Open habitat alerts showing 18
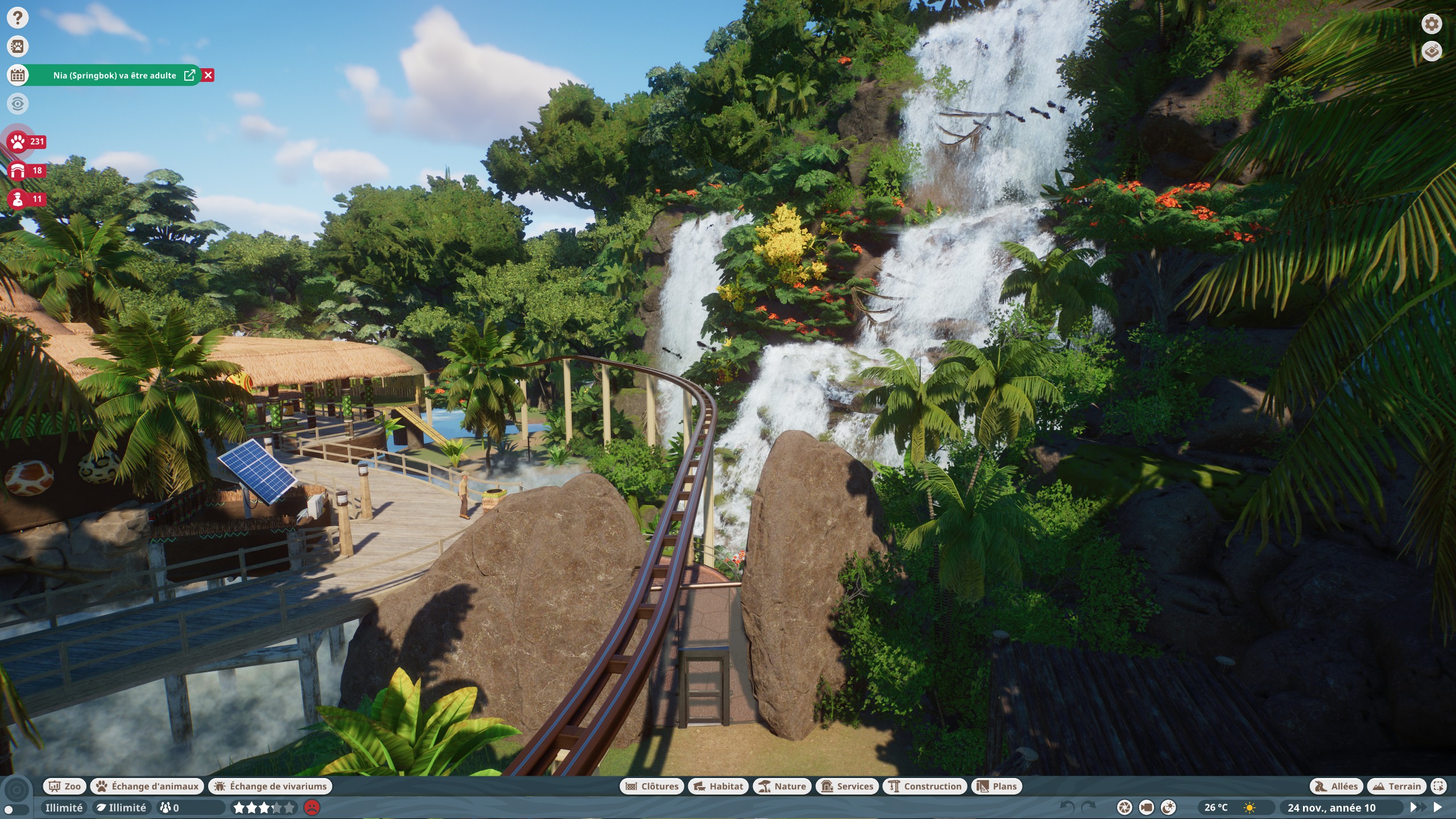The height and width of the screenshot is (819, 1456). [x=27, y=170]
